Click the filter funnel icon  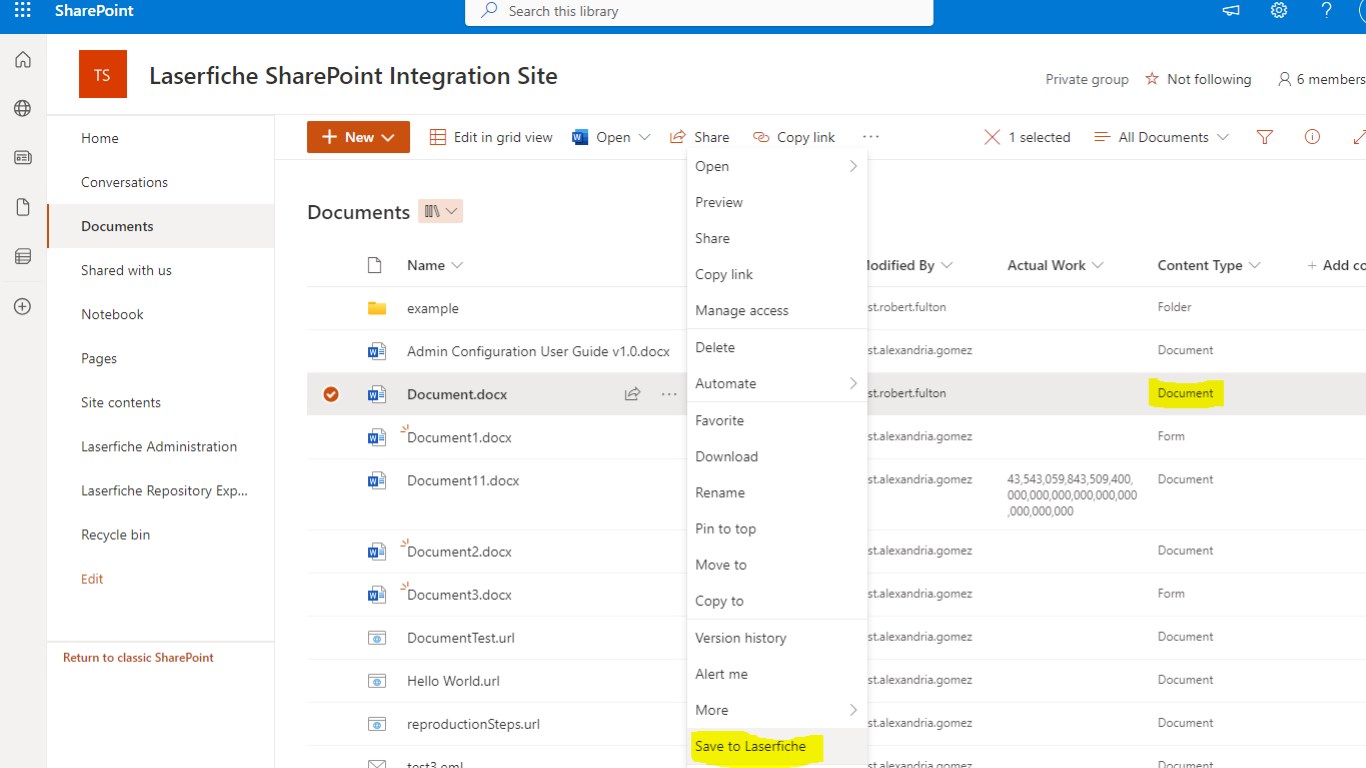click(x=1265, y=137)
